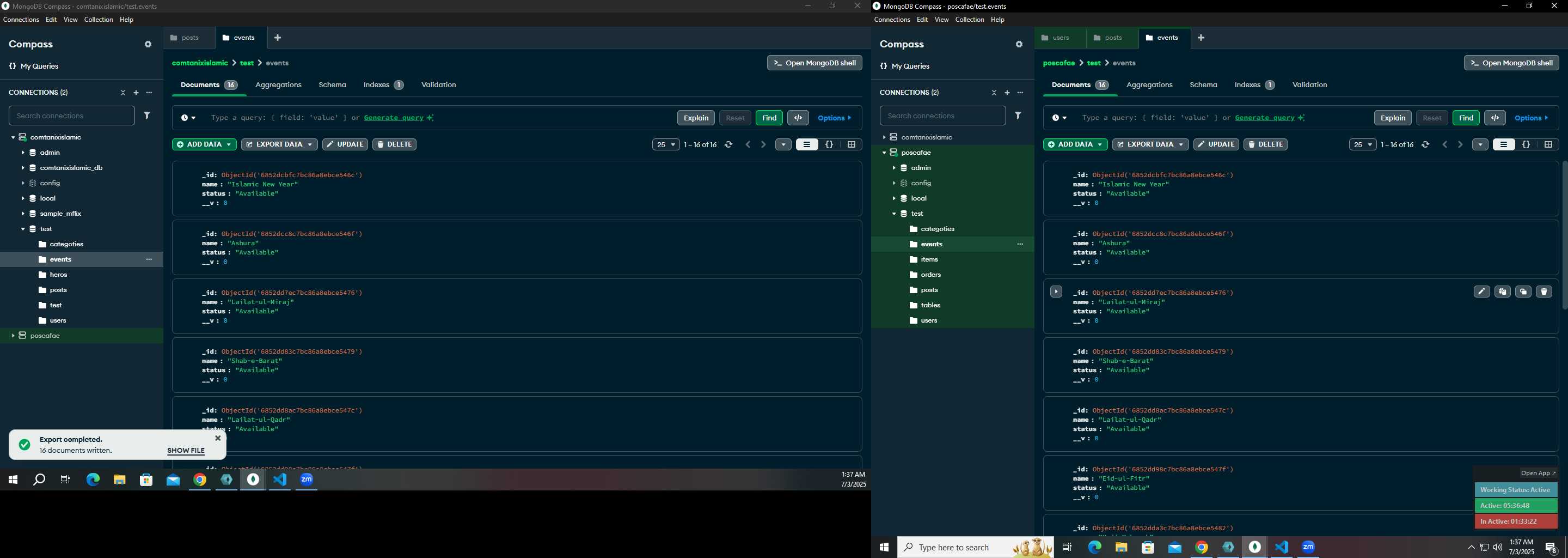Viewport: 1568px width, 558px height.
Task: Click query code export icon in comtanixislamic window
Action: 798,118
